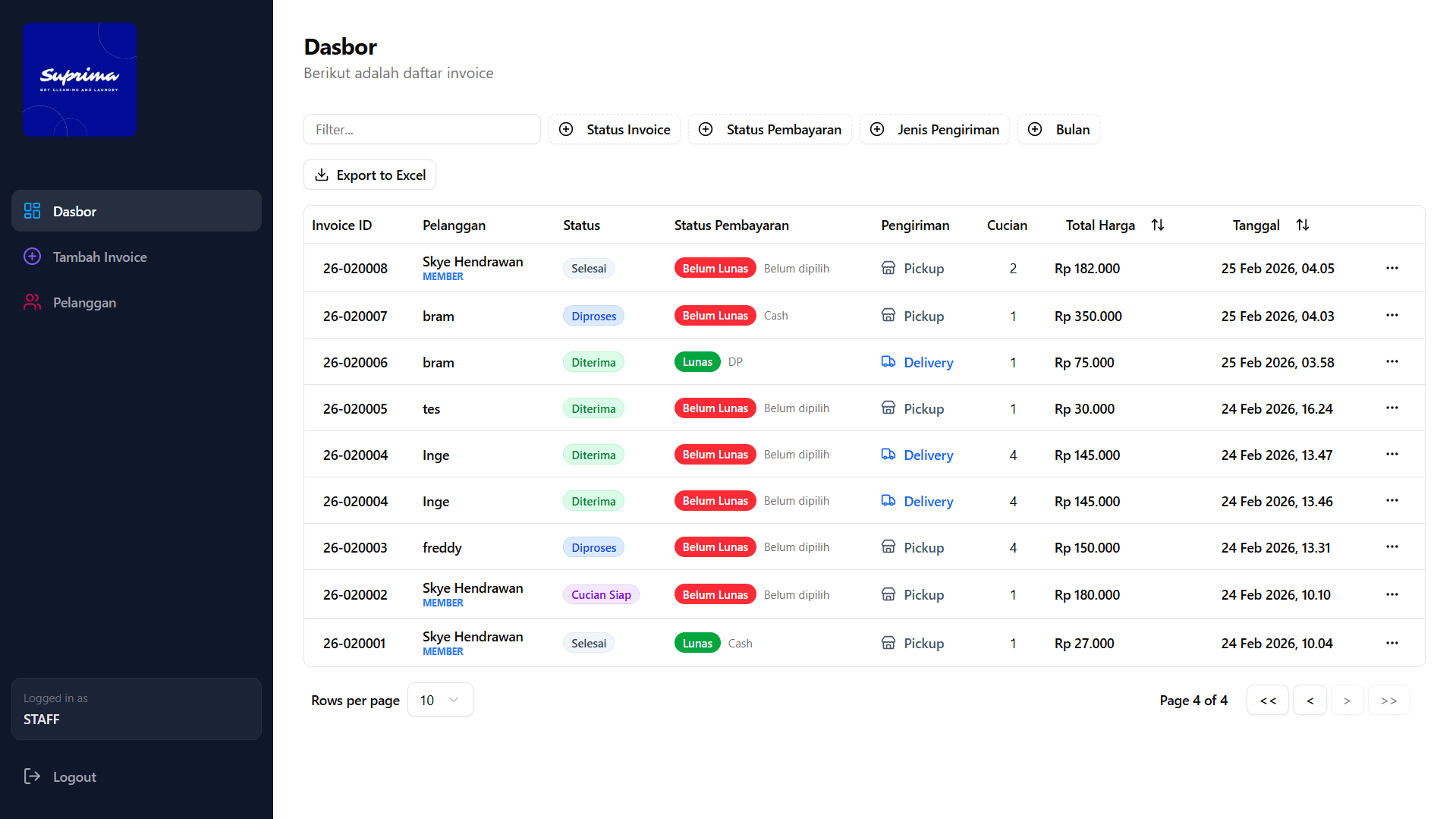Image resolution: width=1456 pixels, height=819 pixels.
Task: Select the Pelanggan people icon
Action: [x=32, y=302]
